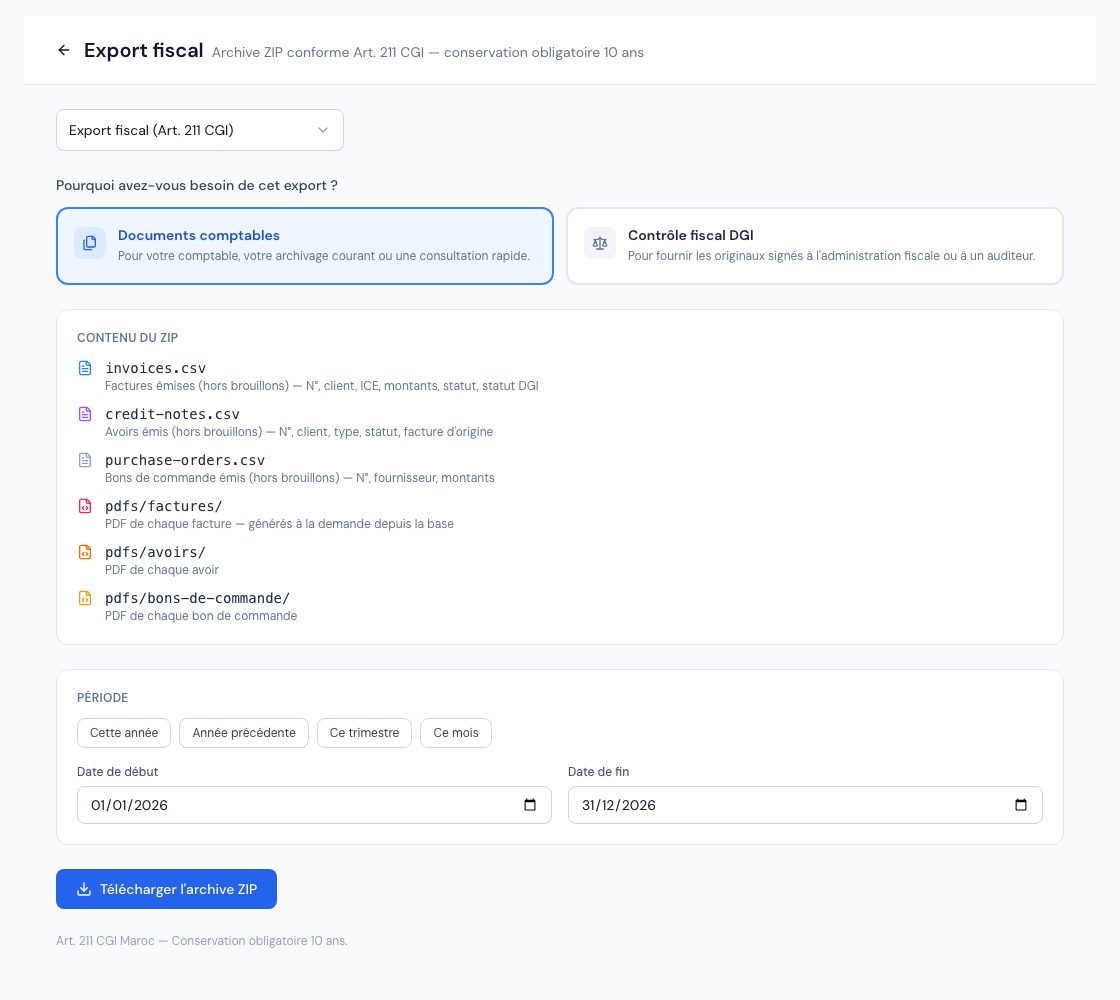Screen dimensions: 1120x1000
Task: Click the Export fiscal page title
Action: [x=144, y=51]
